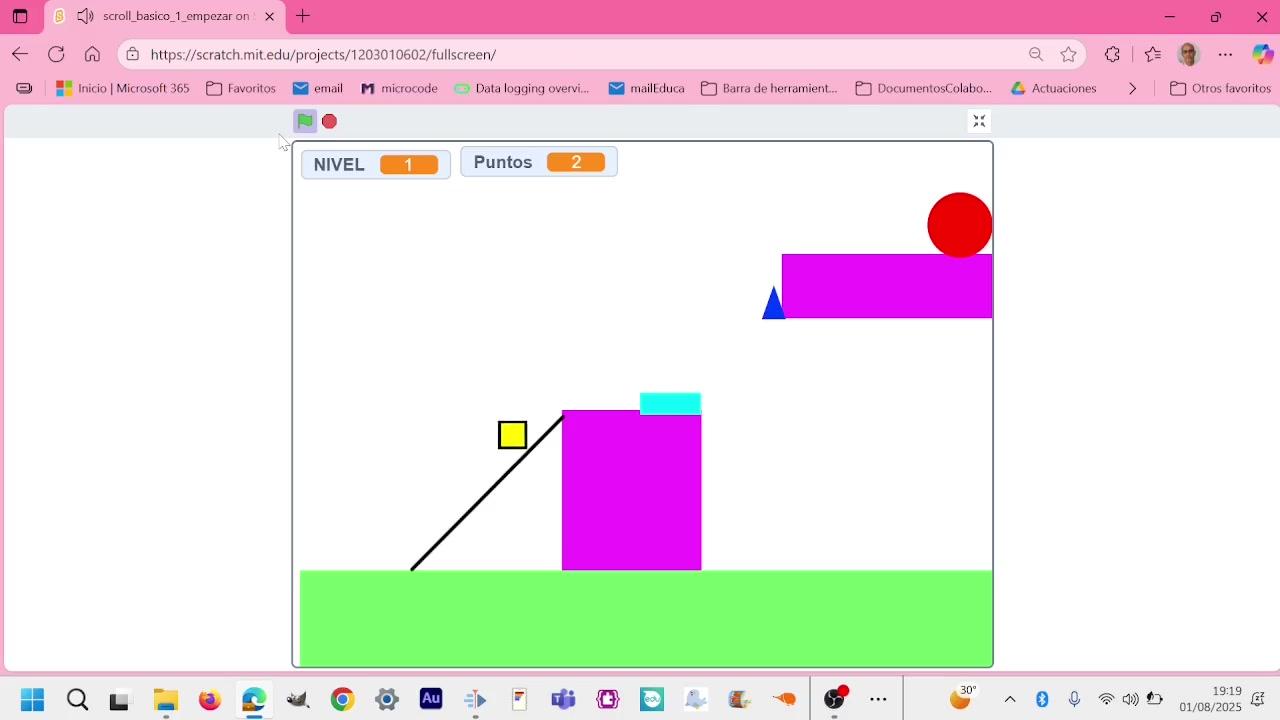Open File Explorer from the taskbar
1280x720 pixels.
coord(165,699)
